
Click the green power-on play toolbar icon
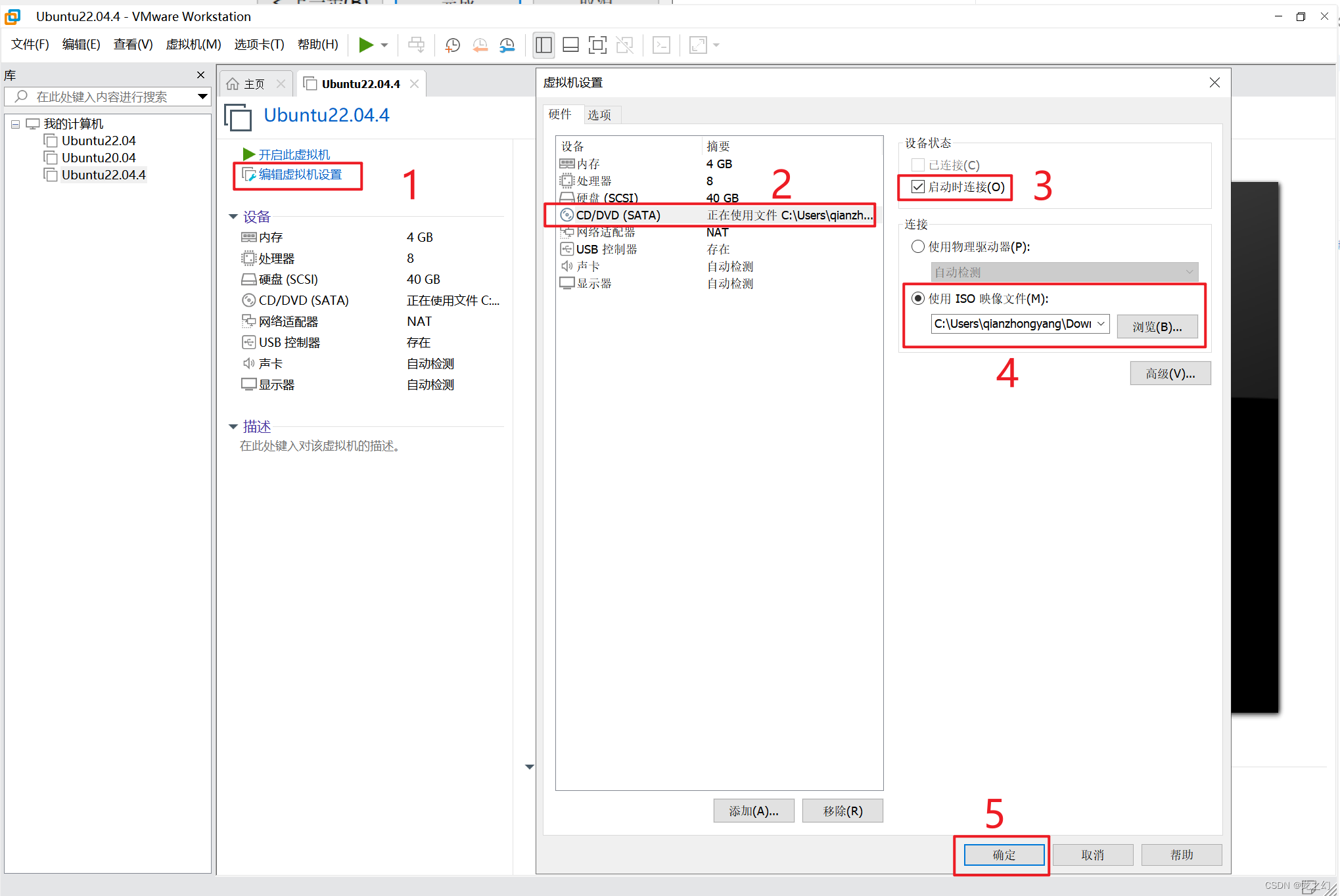coord(366,45)
